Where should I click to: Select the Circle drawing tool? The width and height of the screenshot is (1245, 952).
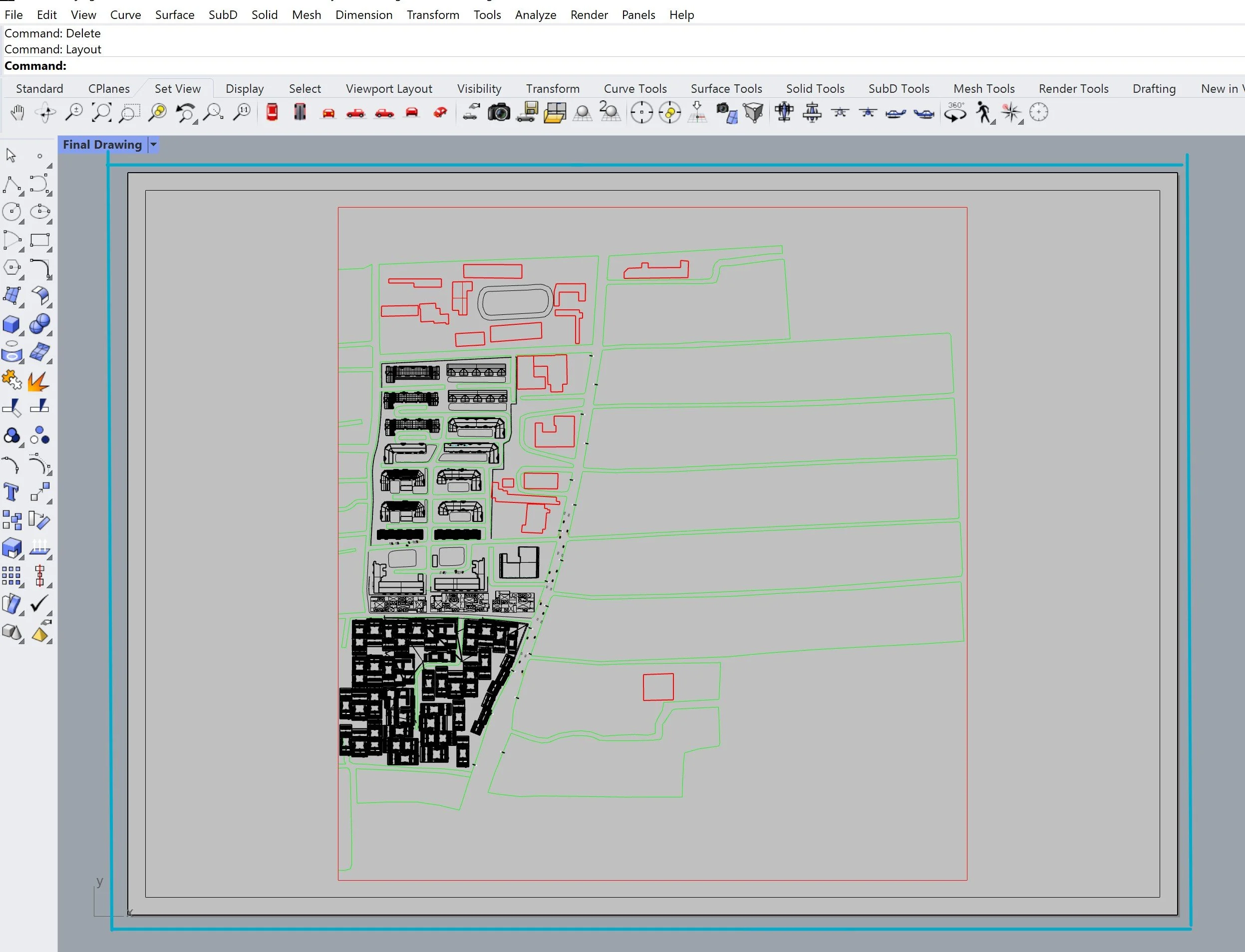[x=12, y=213]
